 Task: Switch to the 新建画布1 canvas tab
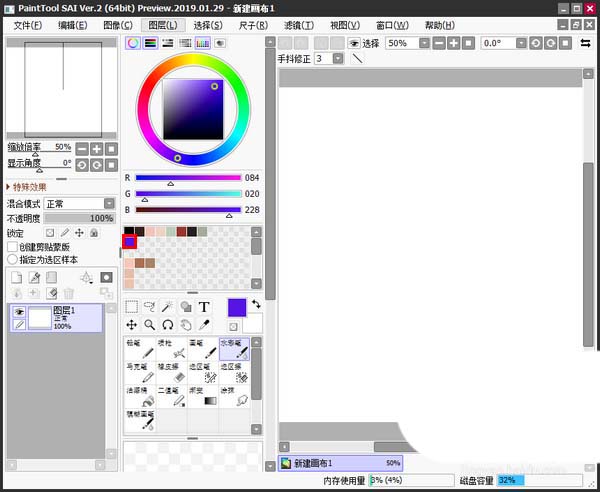click(340, 463)
